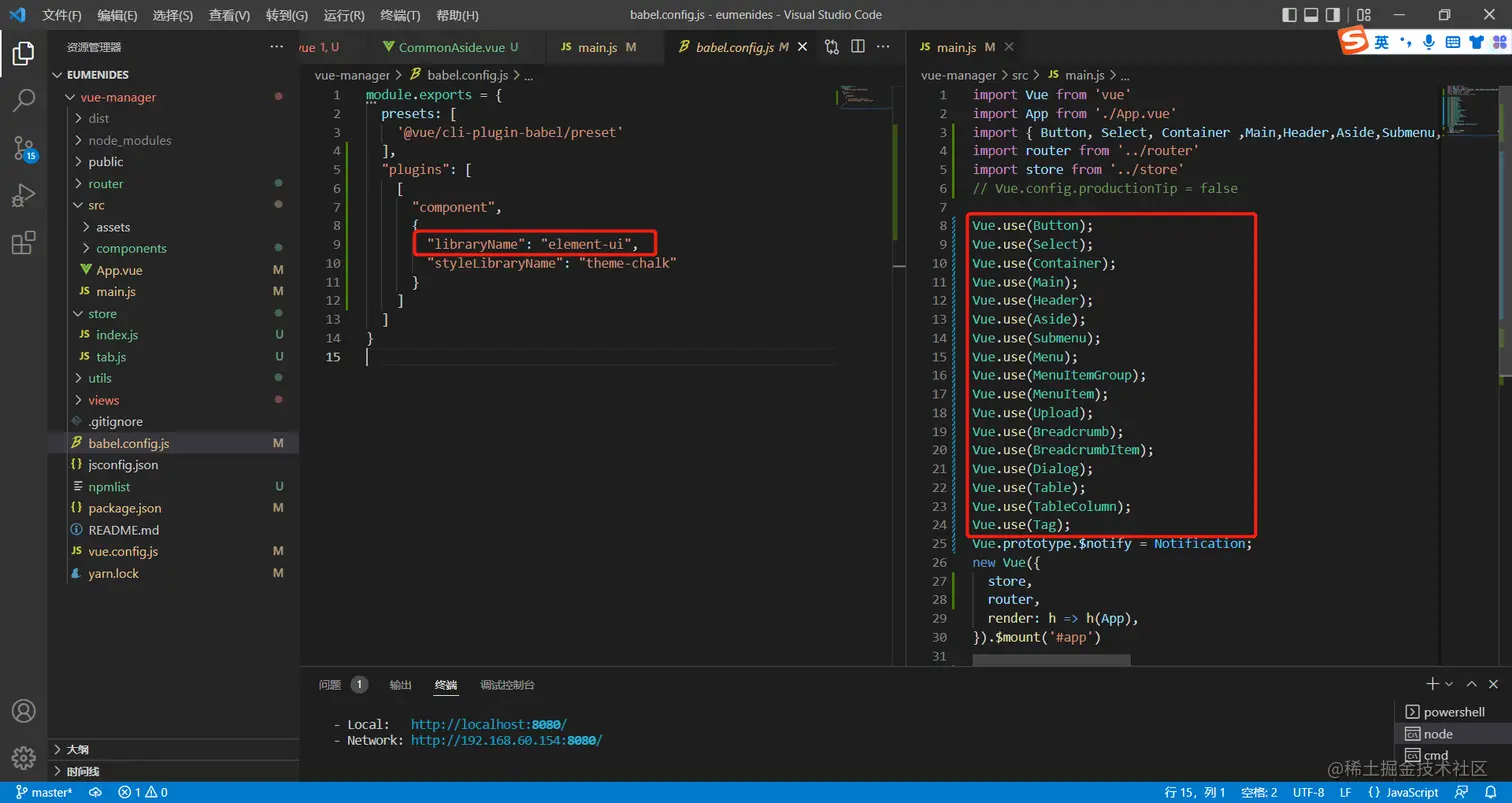
Task: Open Source Control view with 15 badge
Action: 24,148
